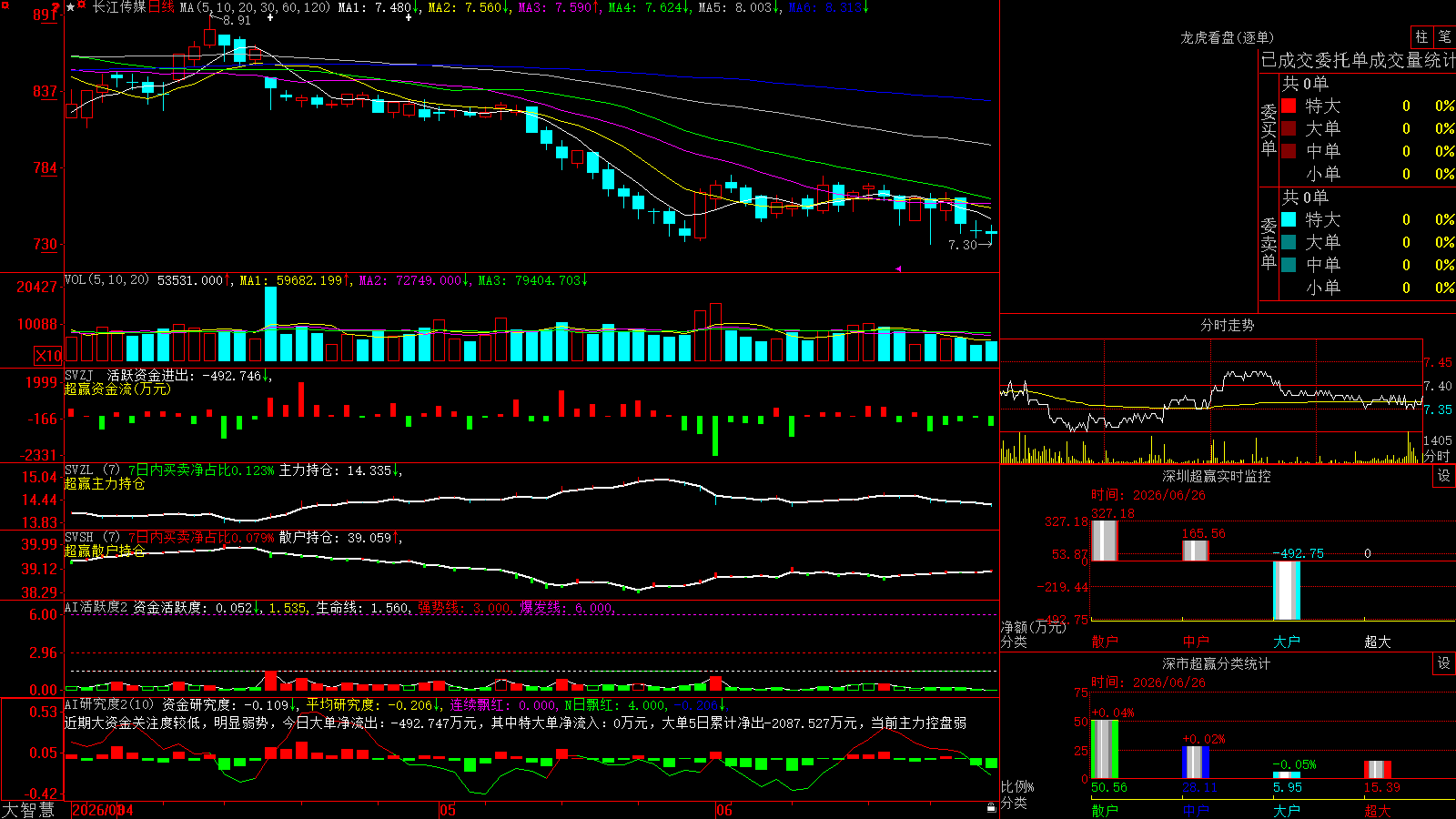Click the dark red 中单 buy-order swatch
The height and width of the screenshot is (819, 1456).
(1289, 150)
